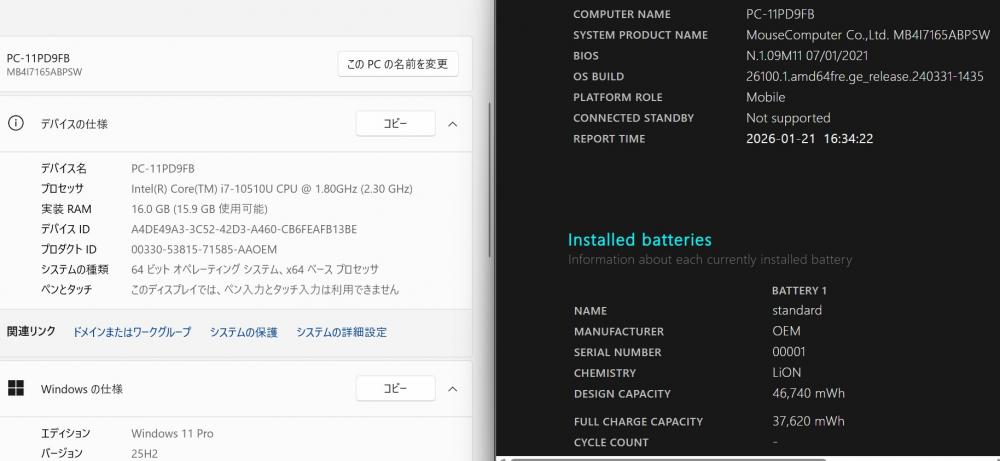Click the BIOS value N.1.09M11 07/01/2021
The image size is (1000, 461).
(x=807, y=55)
